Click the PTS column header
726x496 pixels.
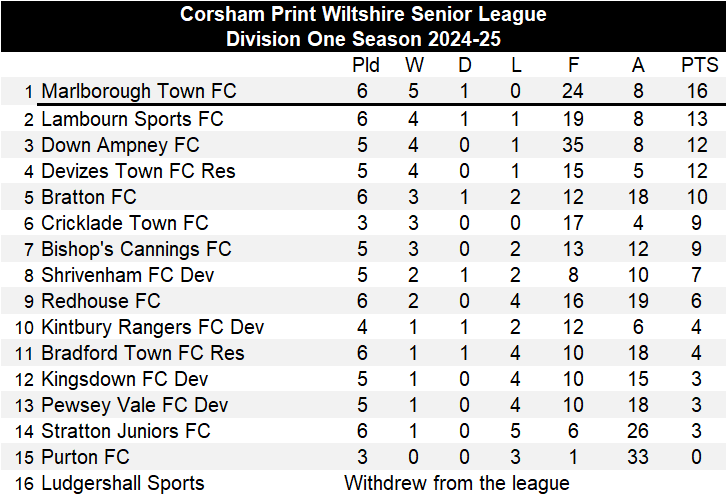click(x=699, y=66)
